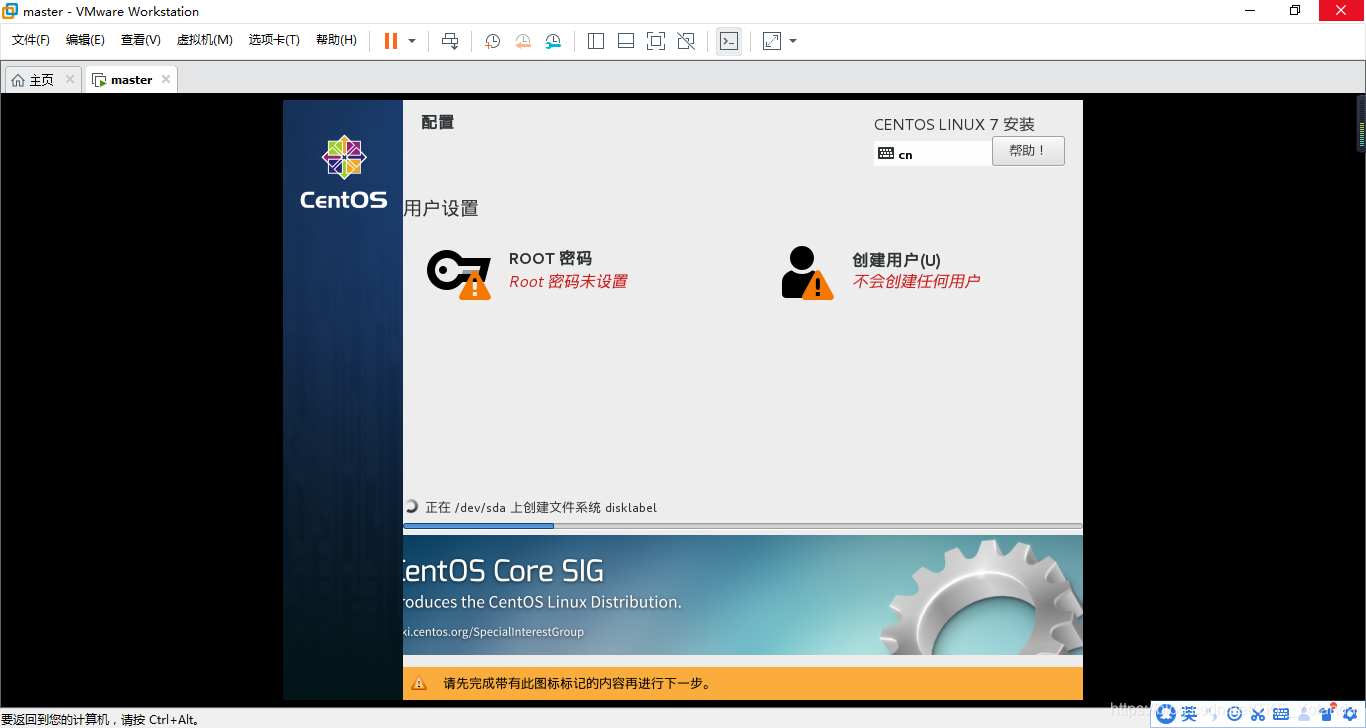
Task: Open the snapshot manager icon
Action: click(553, 41)
